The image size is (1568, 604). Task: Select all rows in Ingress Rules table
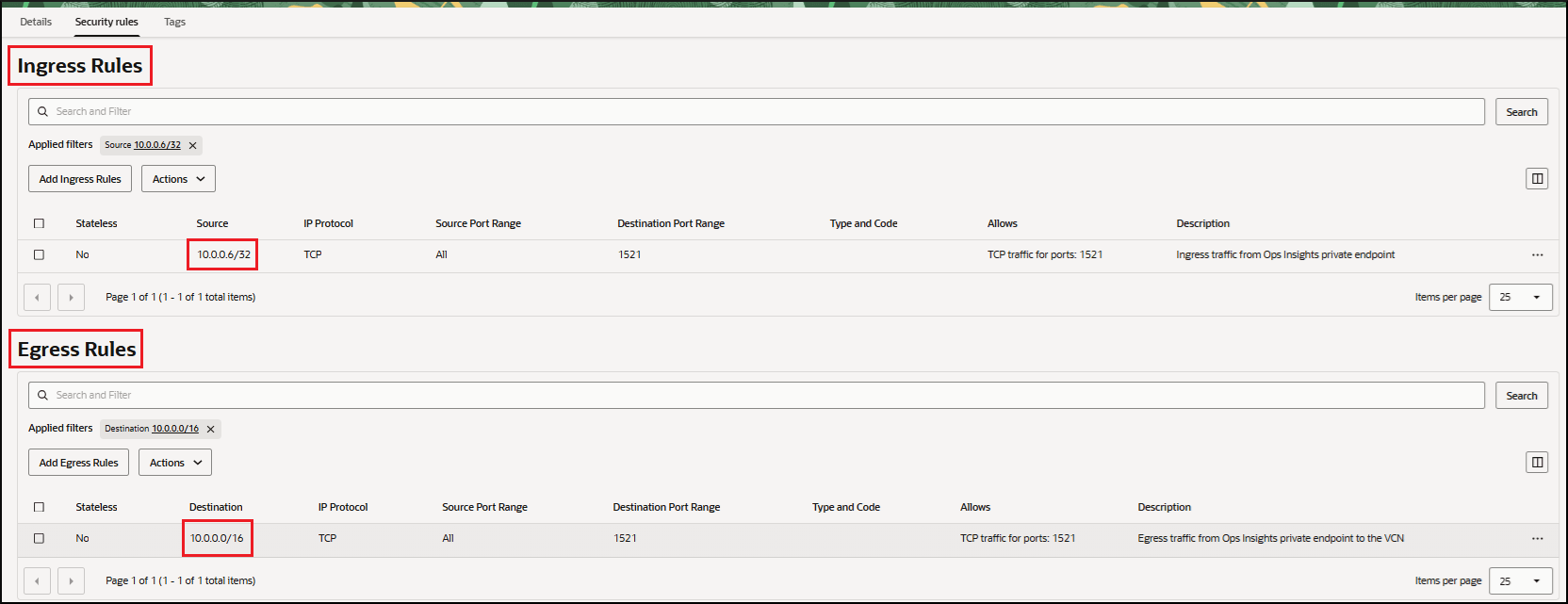tap(39, 223)
